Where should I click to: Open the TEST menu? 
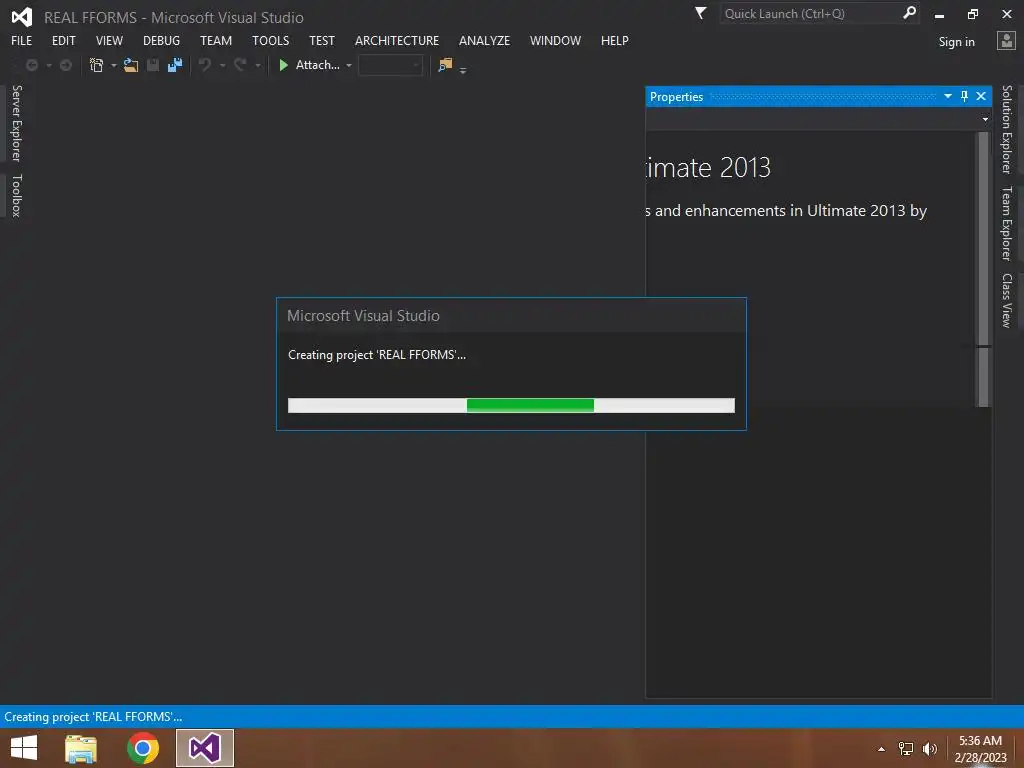point(321,40)
